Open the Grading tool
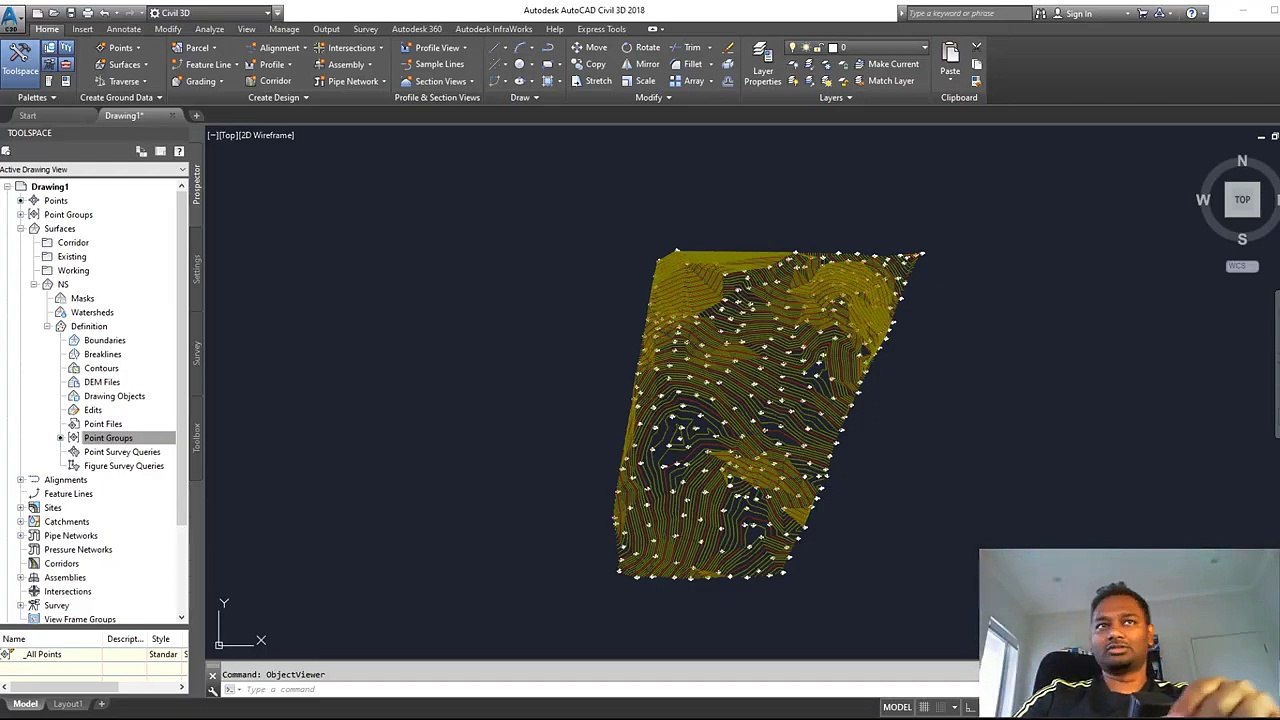1280x720 pixels. [199, 82]
